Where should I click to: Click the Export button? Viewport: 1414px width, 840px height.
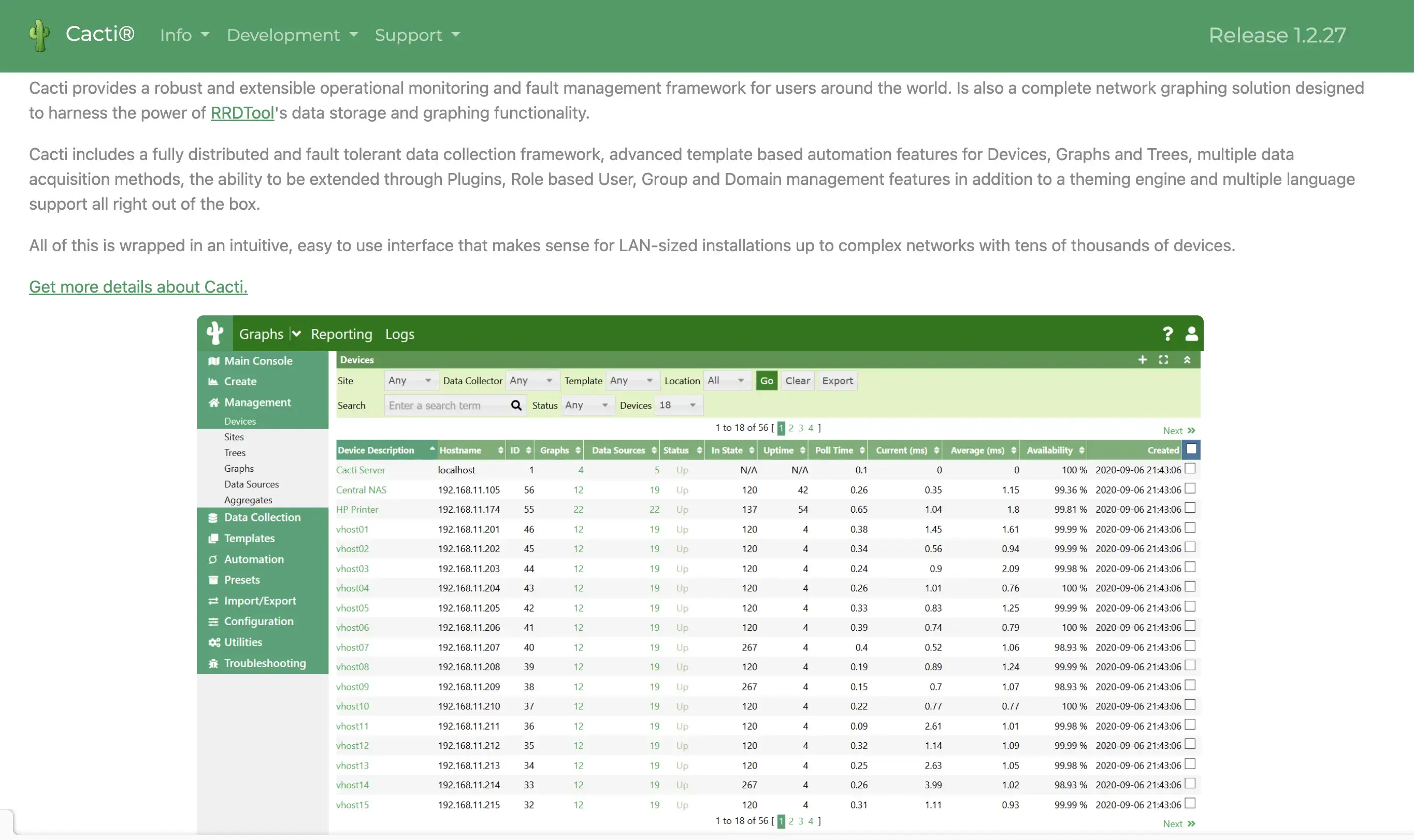pos(837,380)
